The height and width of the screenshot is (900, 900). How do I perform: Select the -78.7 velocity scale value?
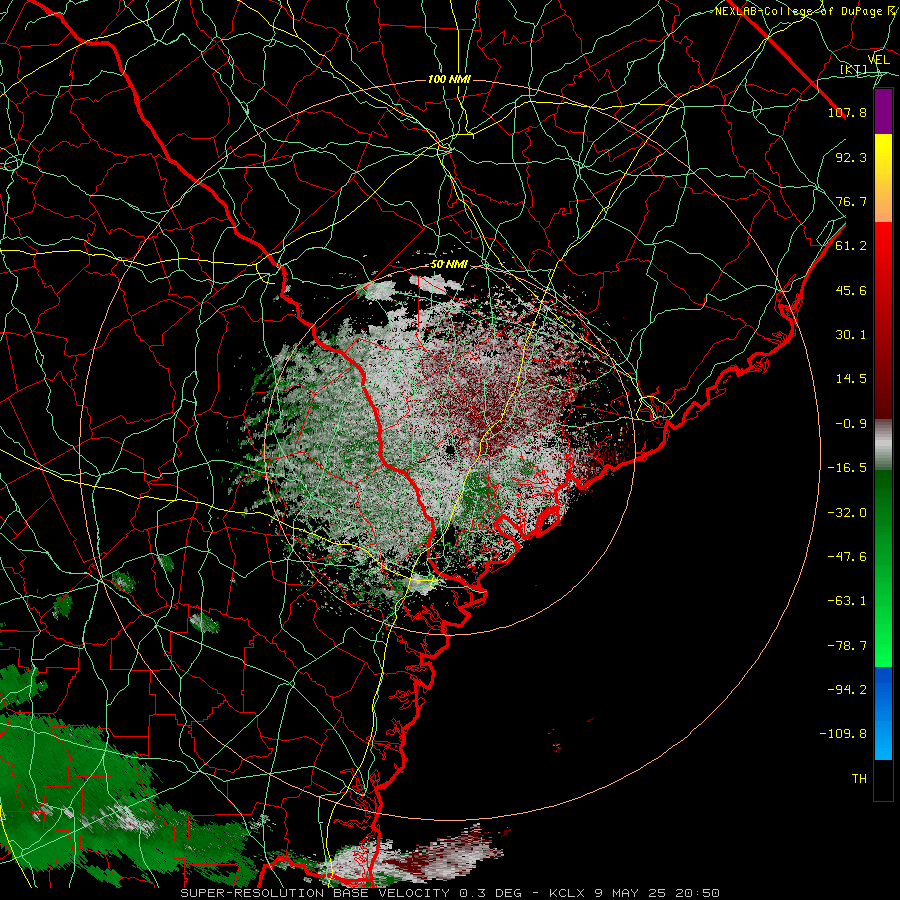pyautogui.click(x=847, y=646)
